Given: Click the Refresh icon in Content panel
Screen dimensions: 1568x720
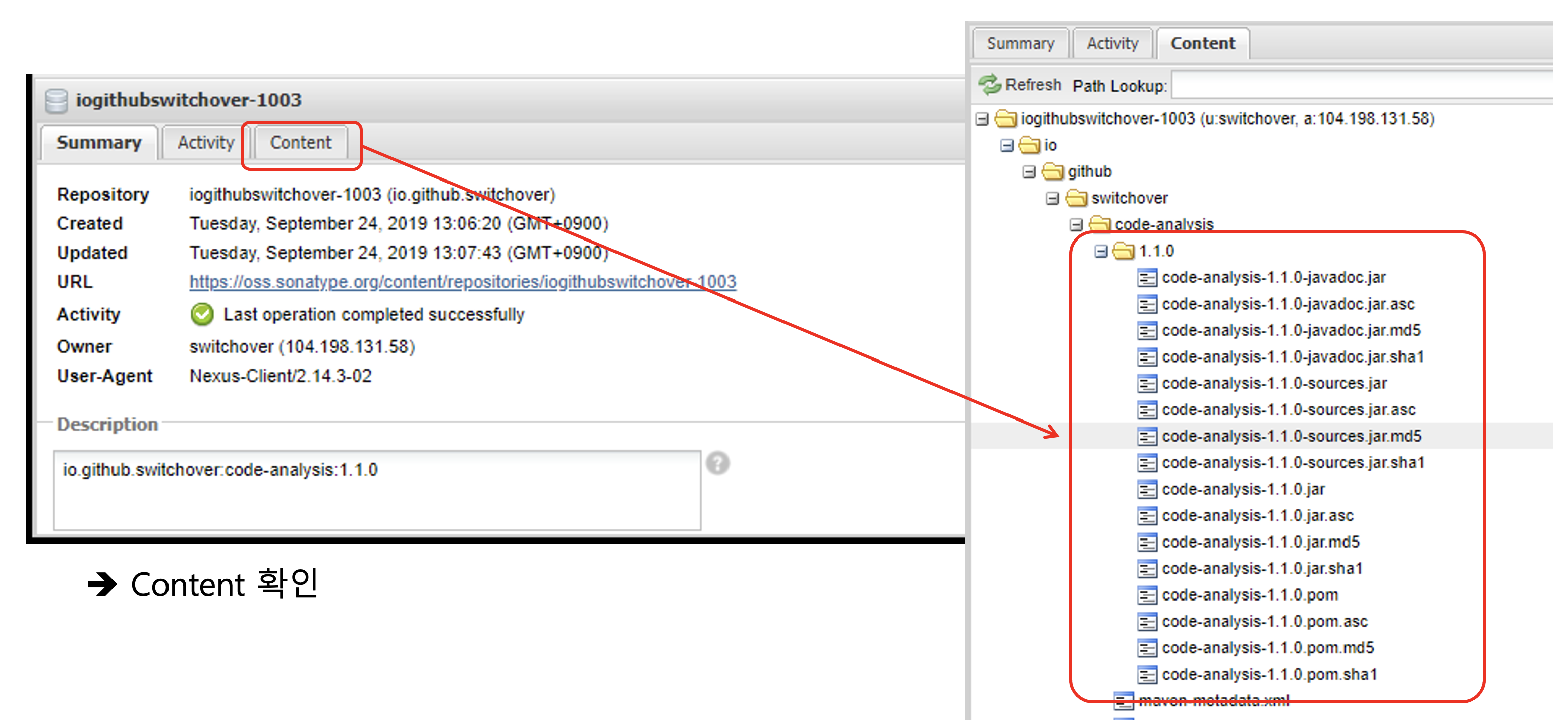Looking at the screenshot, I should (x=990, y=85).
